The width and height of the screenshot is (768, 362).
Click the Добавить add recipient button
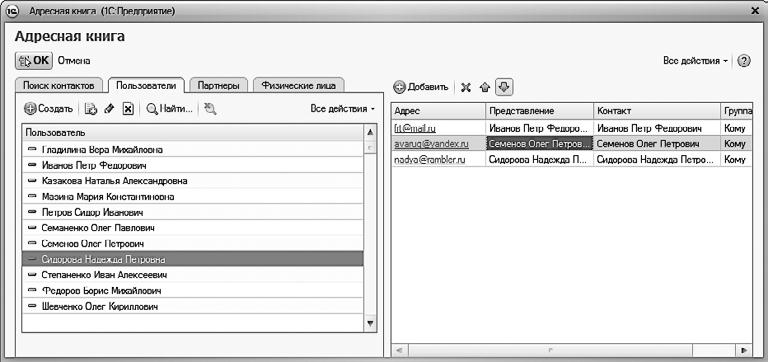coord(421,87)
